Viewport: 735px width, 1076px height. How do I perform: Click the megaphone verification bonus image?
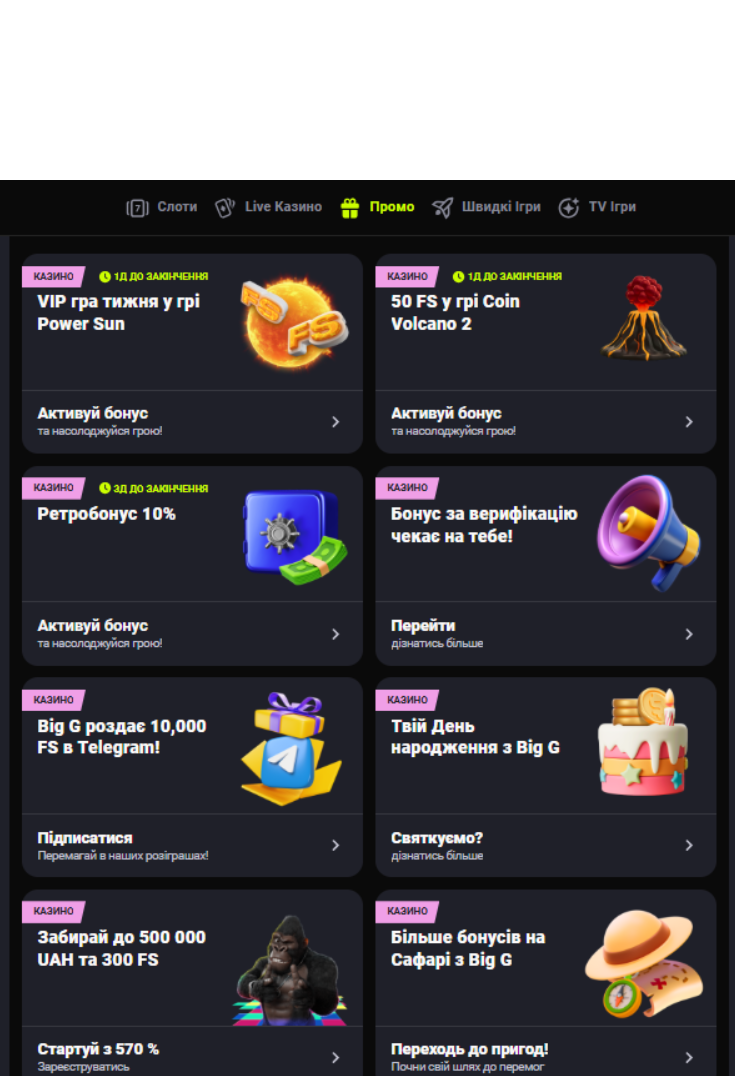tap(648, 533)
